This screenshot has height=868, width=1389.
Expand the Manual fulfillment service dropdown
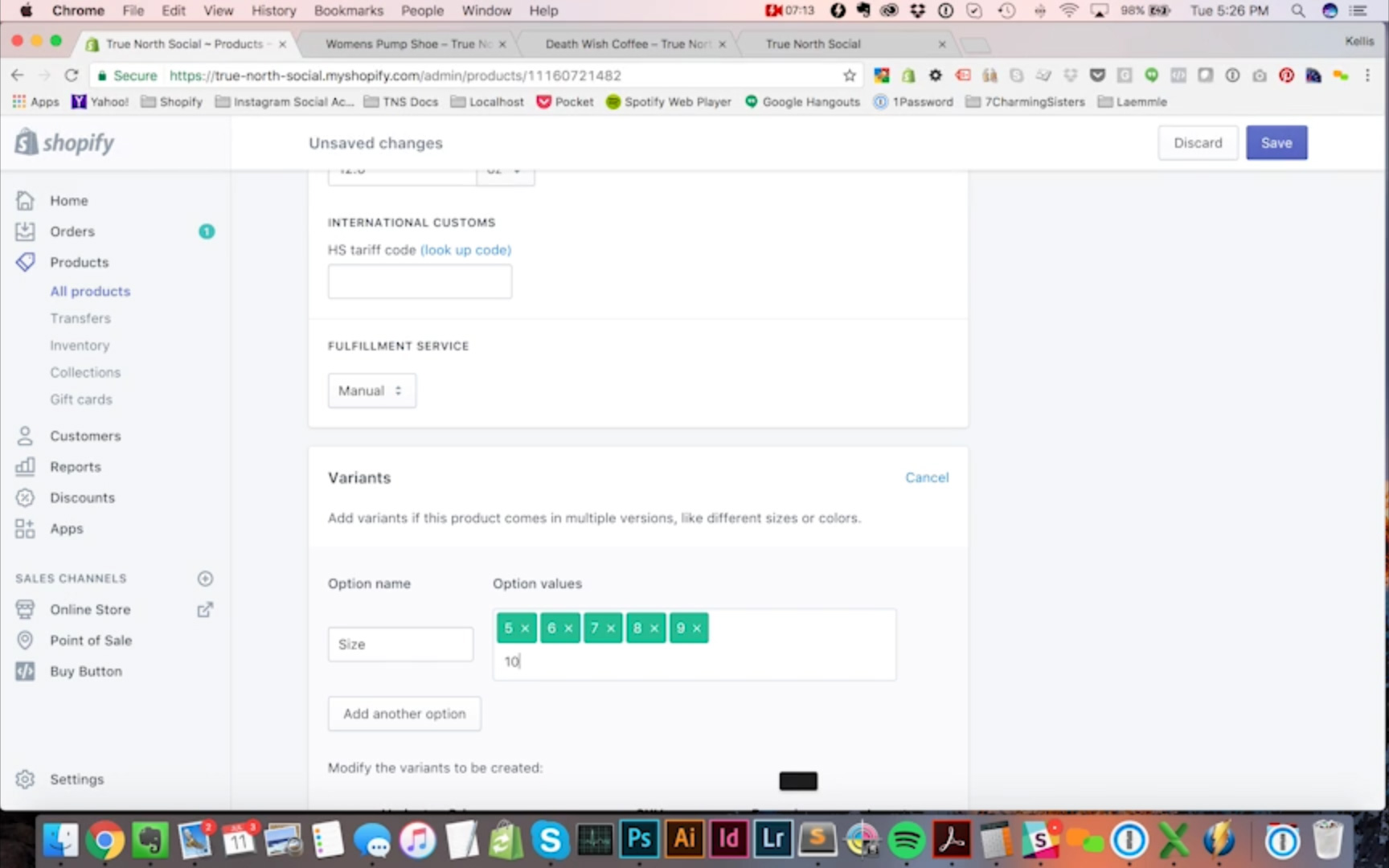click(x=371, y=391)
